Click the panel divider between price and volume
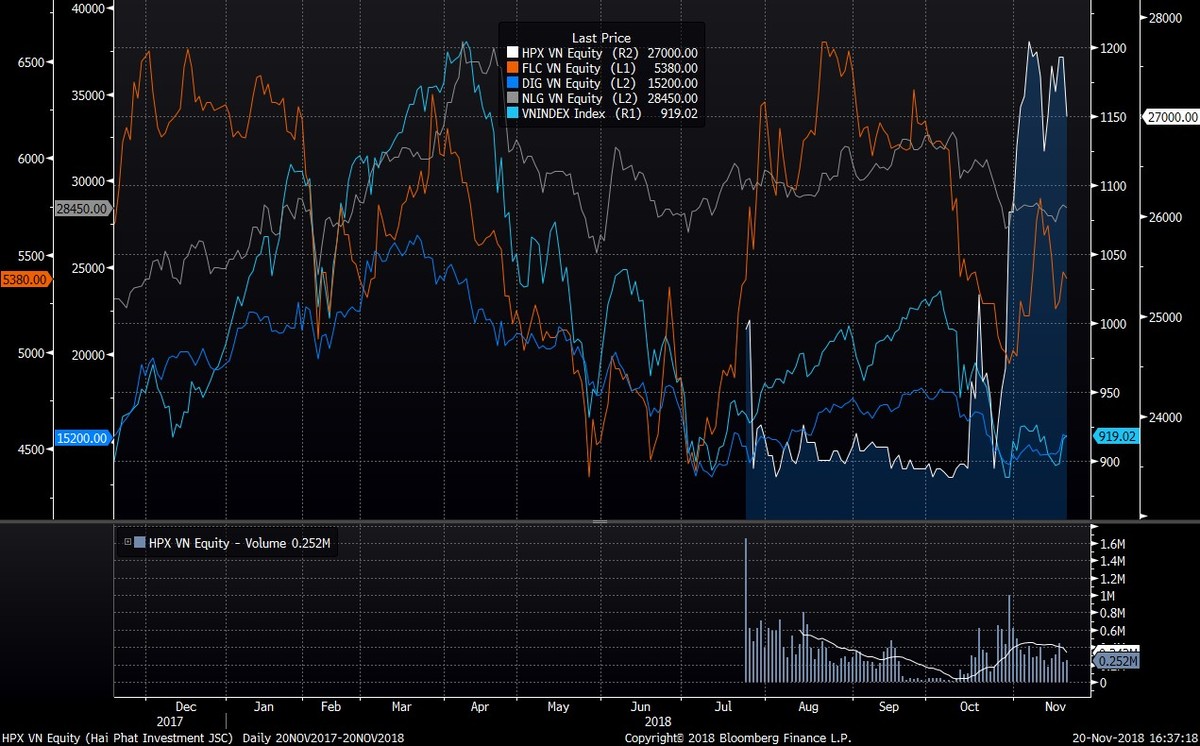This screenshot has height=746, width=1200. [600, 521]
